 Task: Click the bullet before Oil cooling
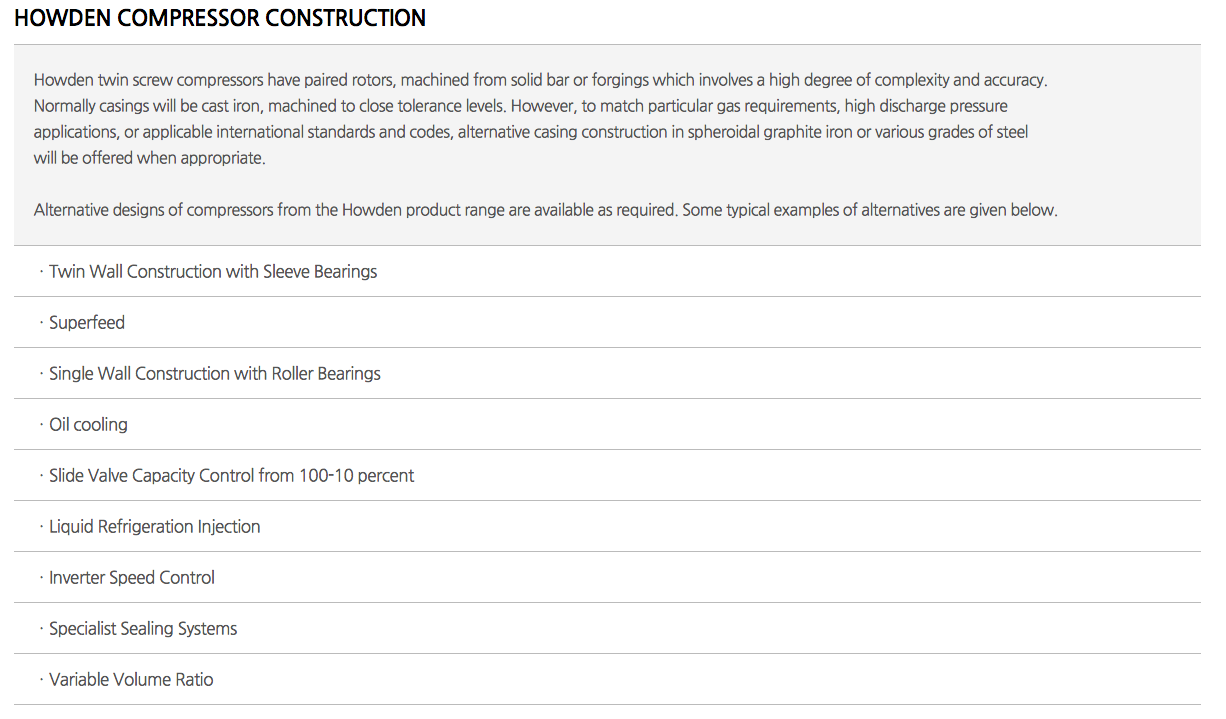42,425
